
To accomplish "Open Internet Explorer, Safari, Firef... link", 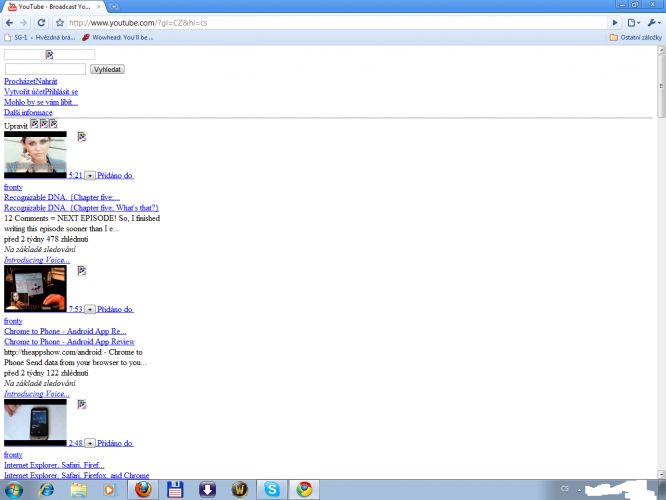I will (54, 465).
